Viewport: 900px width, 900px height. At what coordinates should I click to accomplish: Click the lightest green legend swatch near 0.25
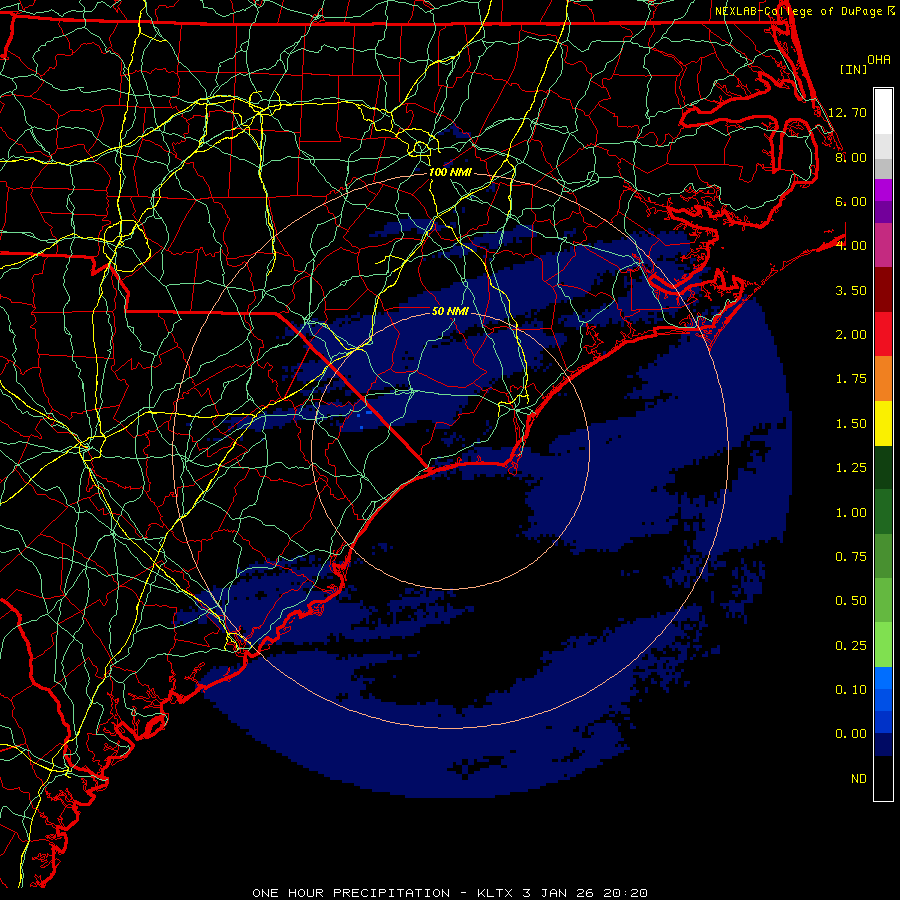click(x=883, y=645)
